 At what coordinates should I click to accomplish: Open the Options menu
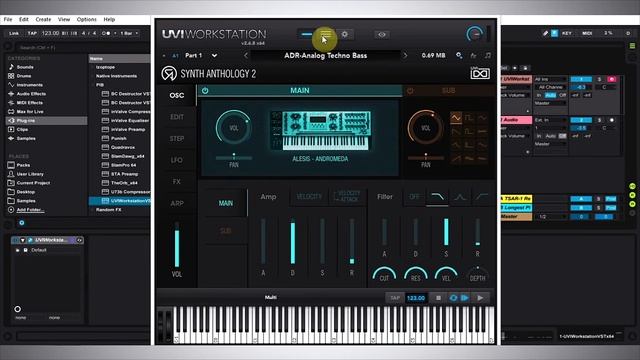(87, 19)
